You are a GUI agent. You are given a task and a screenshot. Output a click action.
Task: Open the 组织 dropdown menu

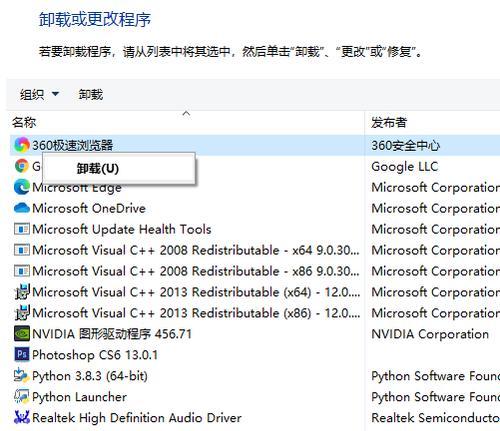(39, 95)
